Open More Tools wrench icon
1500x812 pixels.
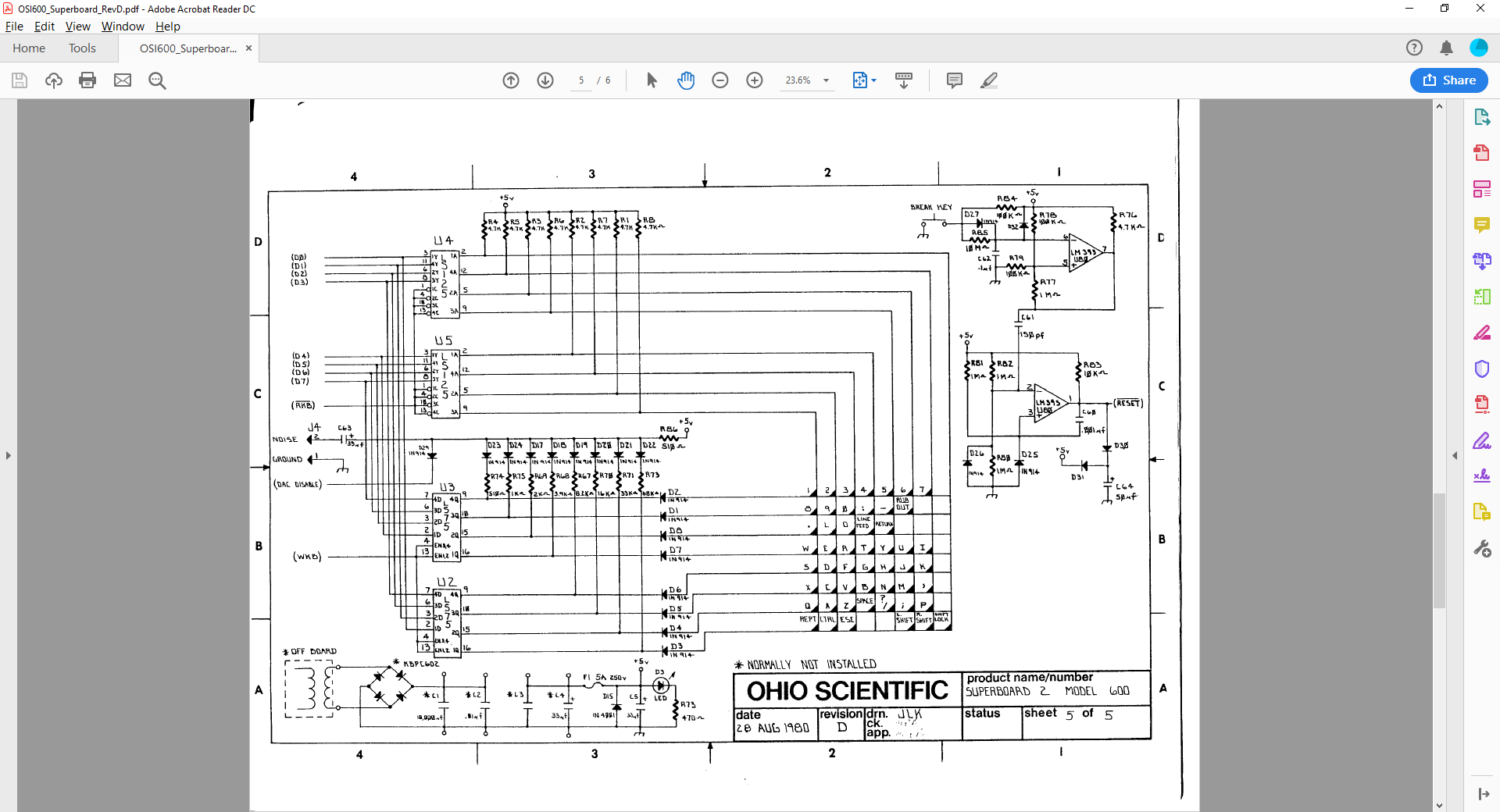click(1482, 548)
